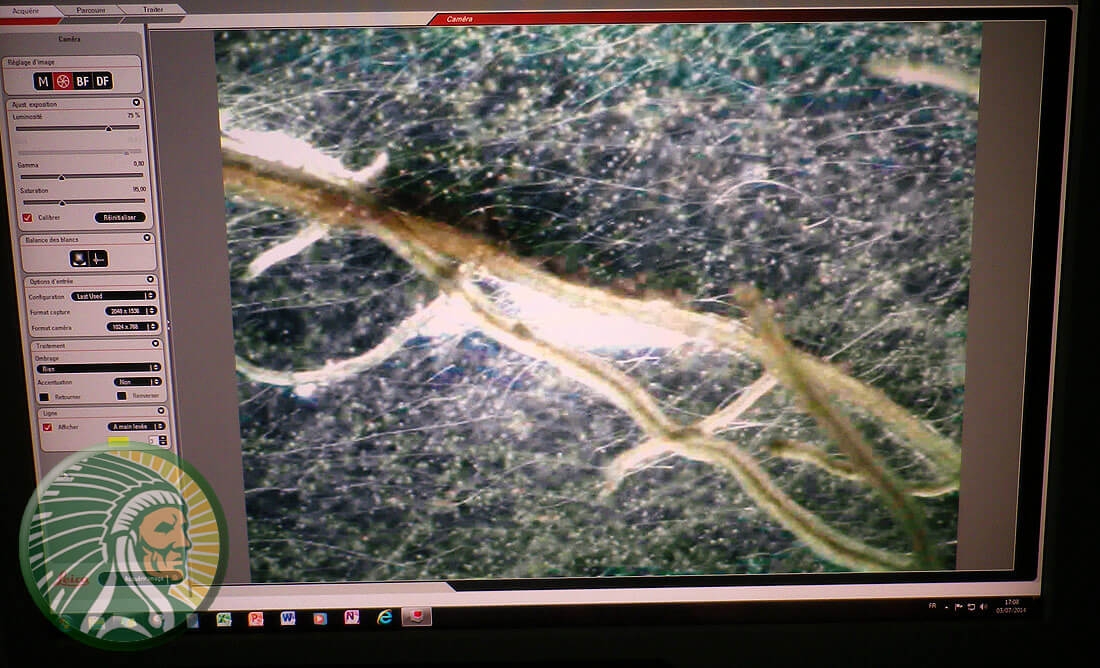
Task: Click the manual white balance crosshair icon
Action: pos(98,258)
